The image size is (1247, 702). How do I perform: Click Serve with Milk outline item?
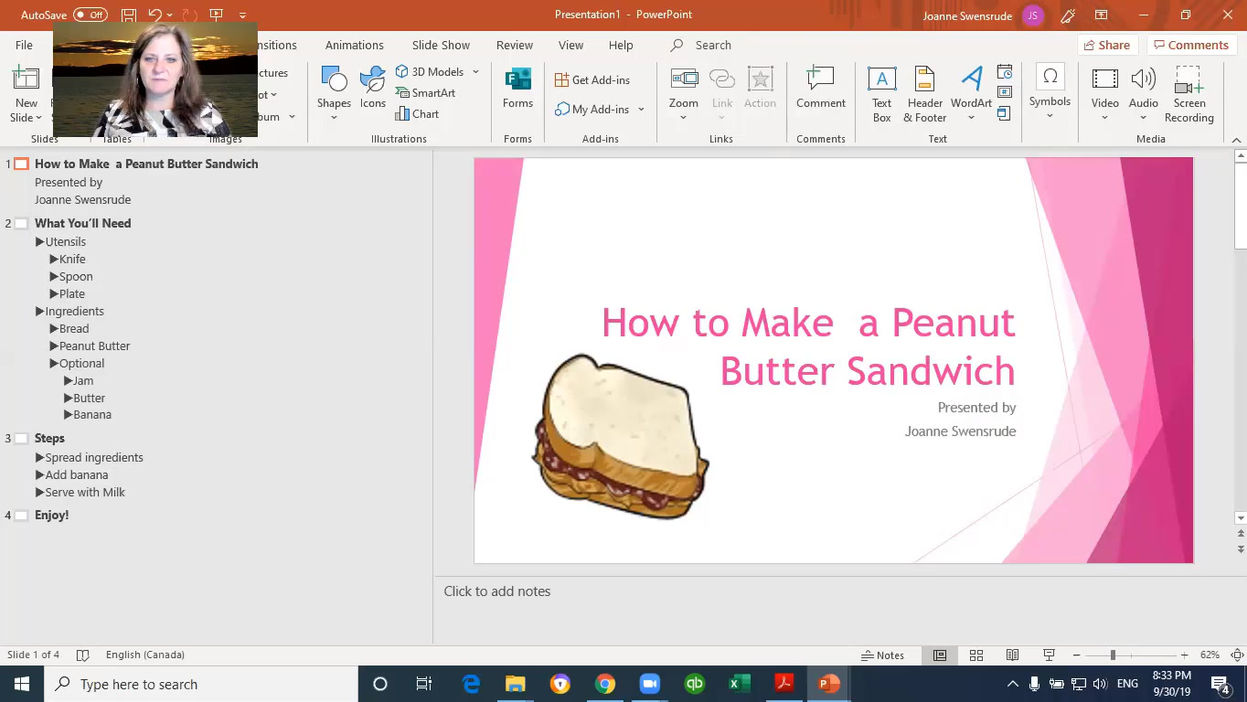click(85, 492)
